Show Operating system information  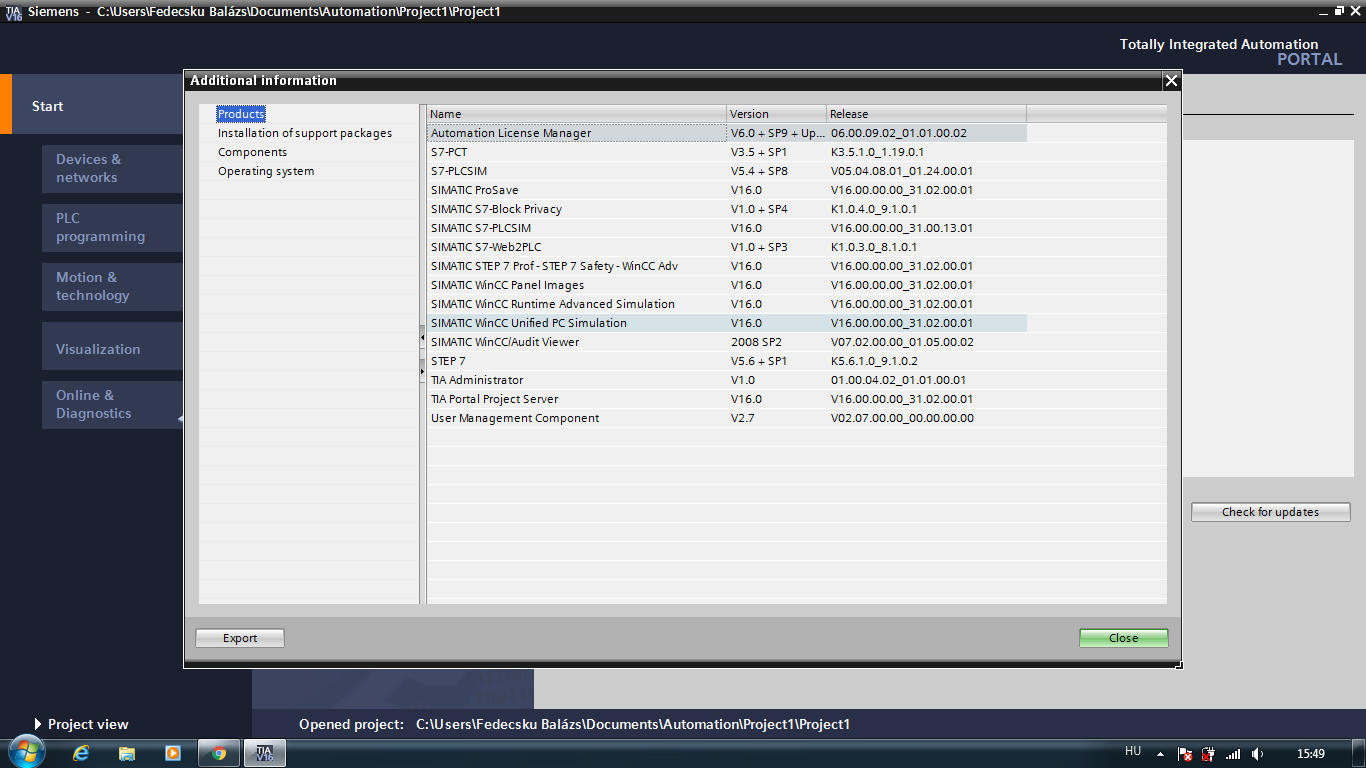pos(266,171)
